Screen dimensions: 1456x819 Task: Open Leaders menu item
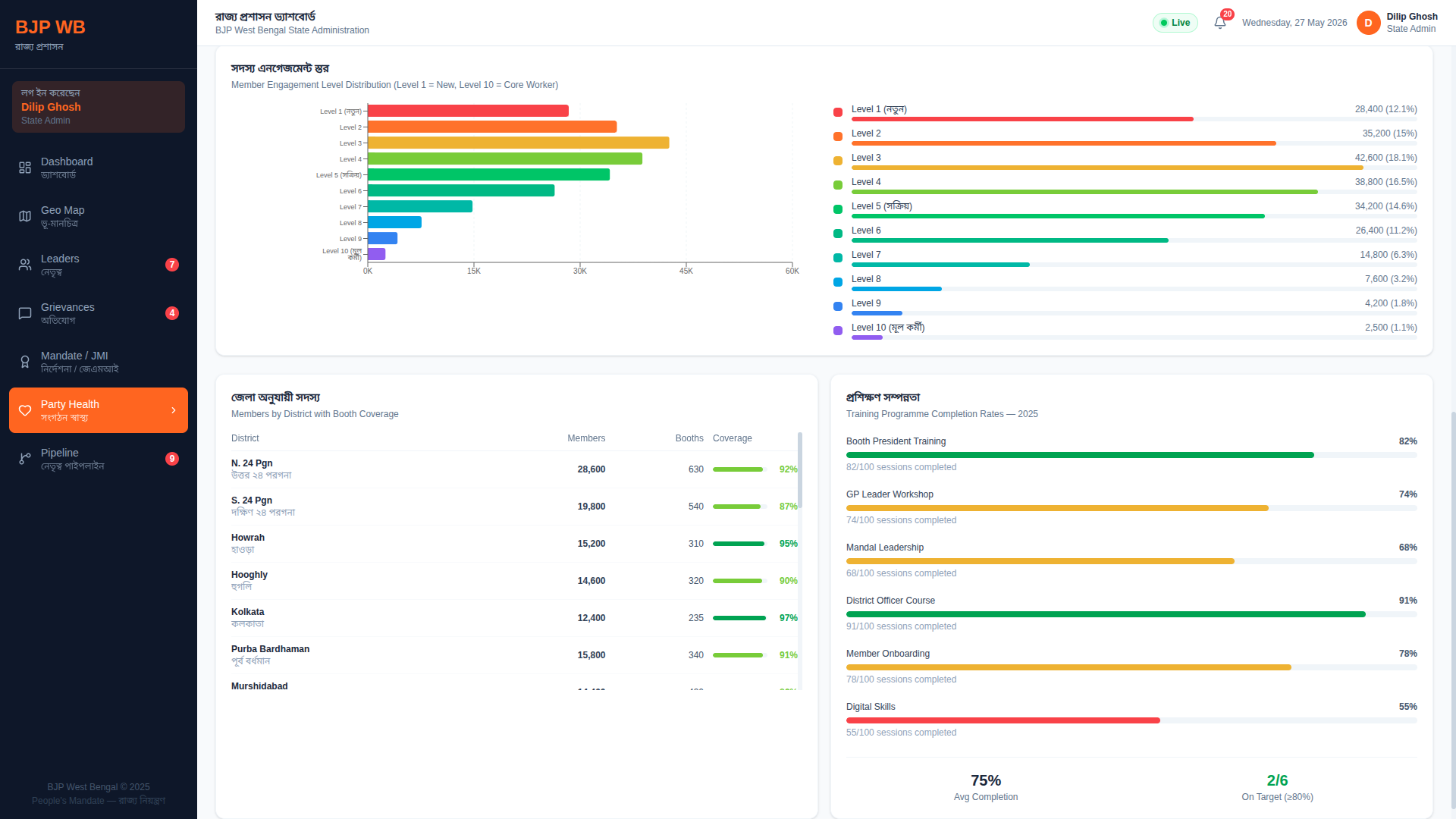point(99,265)
